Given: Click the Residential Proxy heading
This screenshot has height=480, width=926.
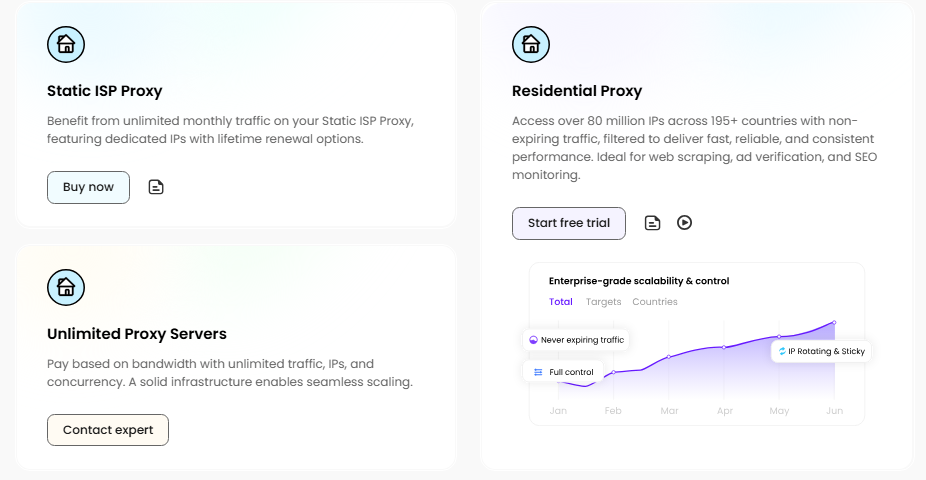Looking at the screenshot, I should 577,91.
